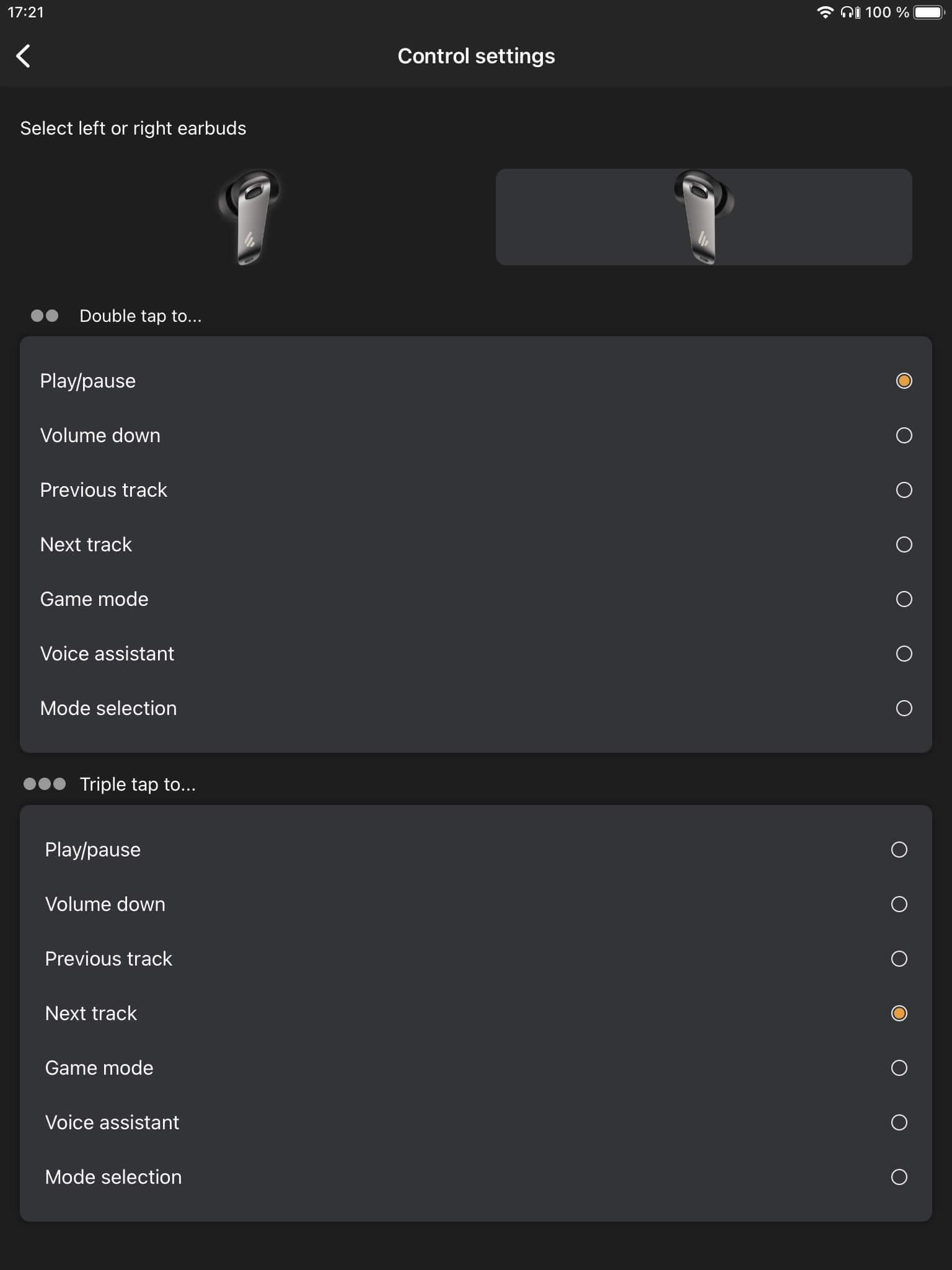Select Mode selection radio for triple tap
The image size is (952, 1270).
click(899, 1177)
